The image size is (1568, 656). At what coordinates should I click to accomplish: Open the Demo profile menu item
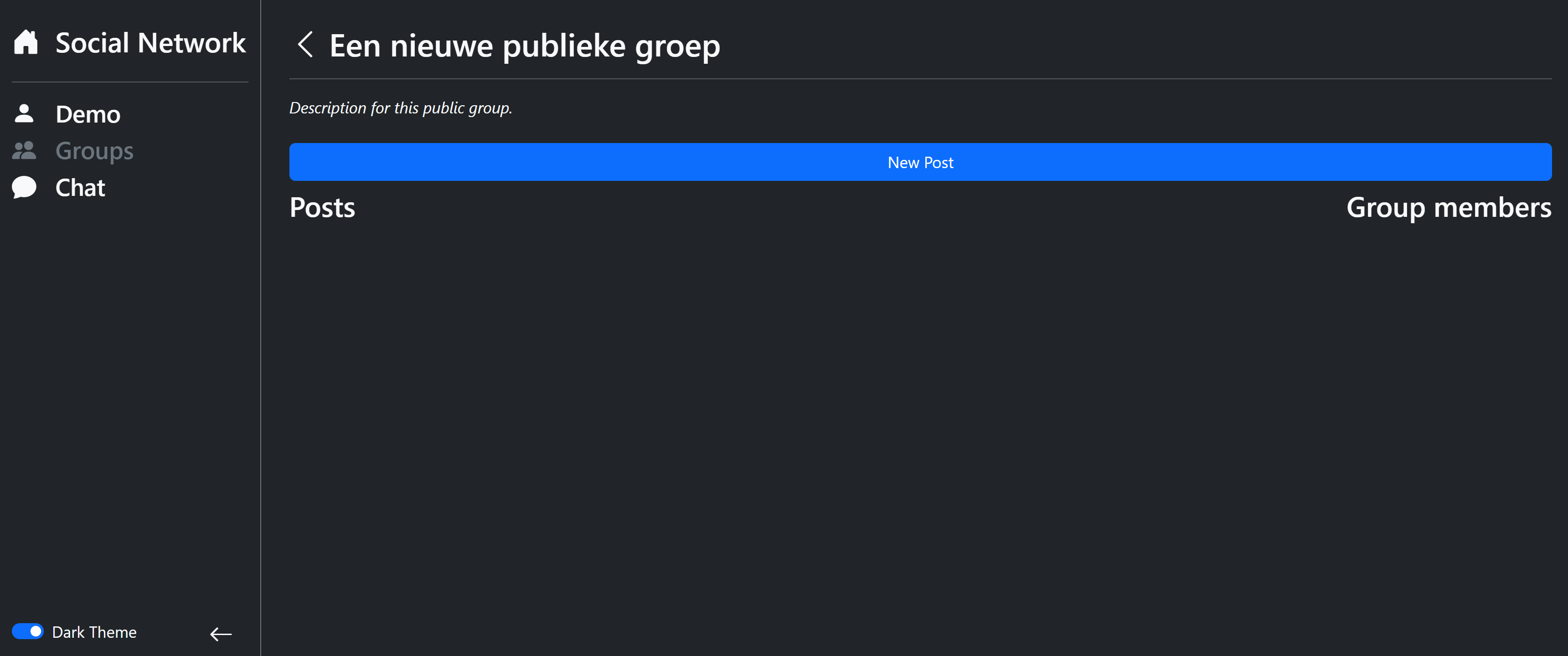point(88,114)
